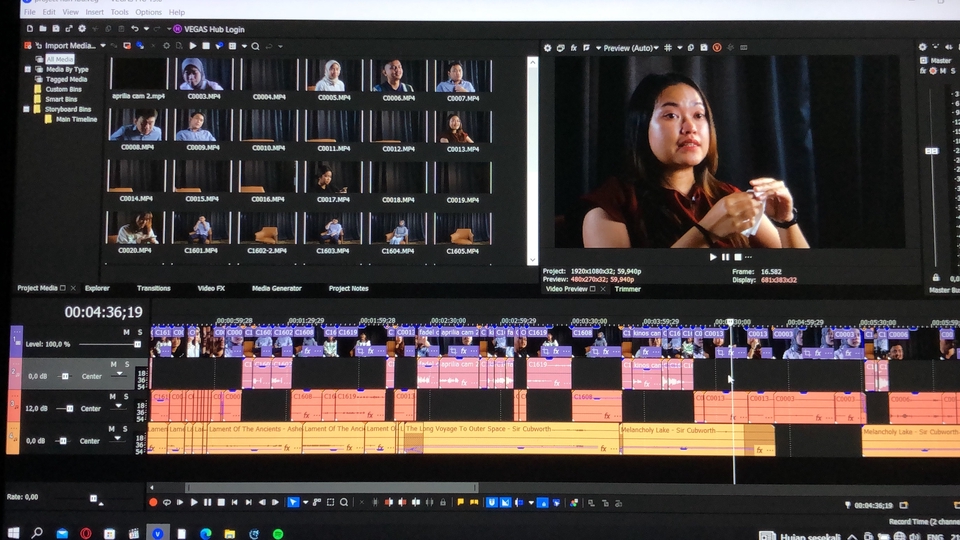
Task: Open the Import Media dropdown arrow
Action: 103,46
